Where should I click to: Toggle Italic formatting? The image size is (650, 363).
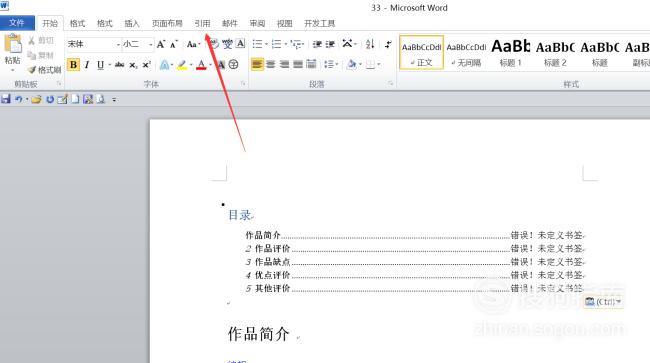(x=87, y=65)
